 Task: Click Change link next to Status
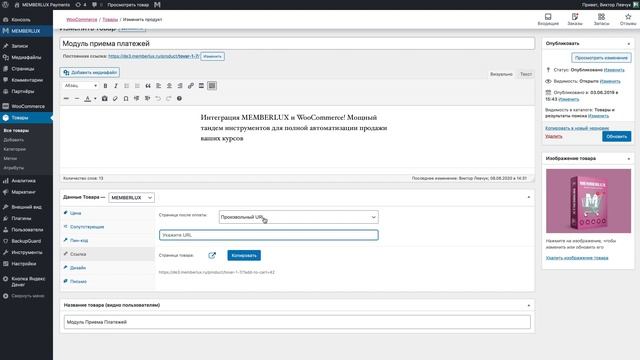(x=614, y=70)
